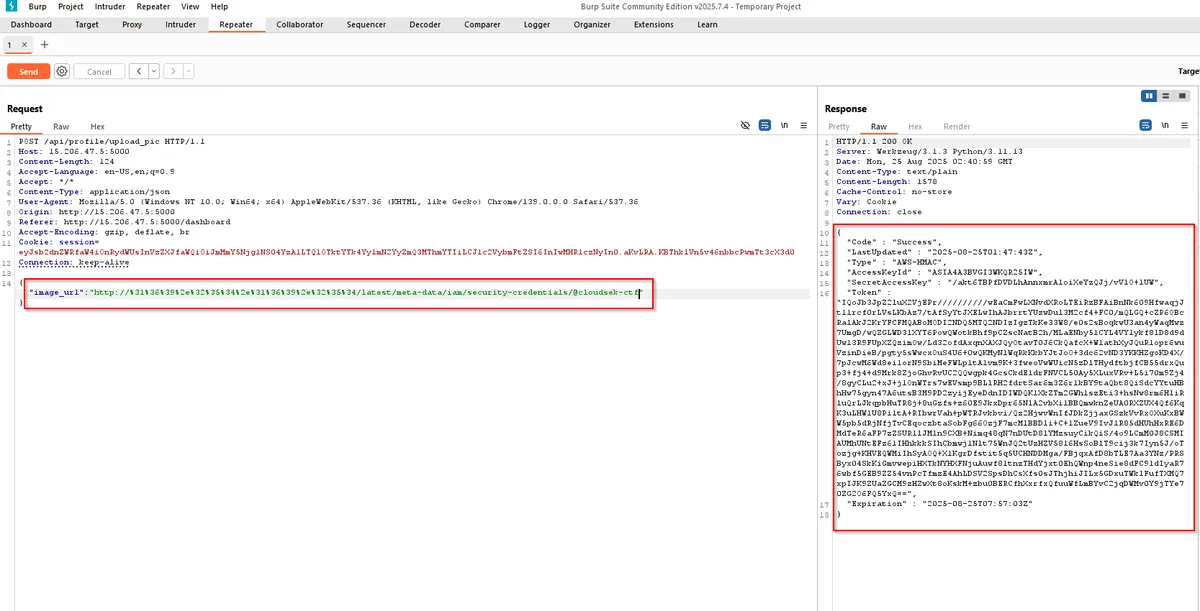
Task: Click the "Code" : "Success" line in response
Action: tap(894, 242)
